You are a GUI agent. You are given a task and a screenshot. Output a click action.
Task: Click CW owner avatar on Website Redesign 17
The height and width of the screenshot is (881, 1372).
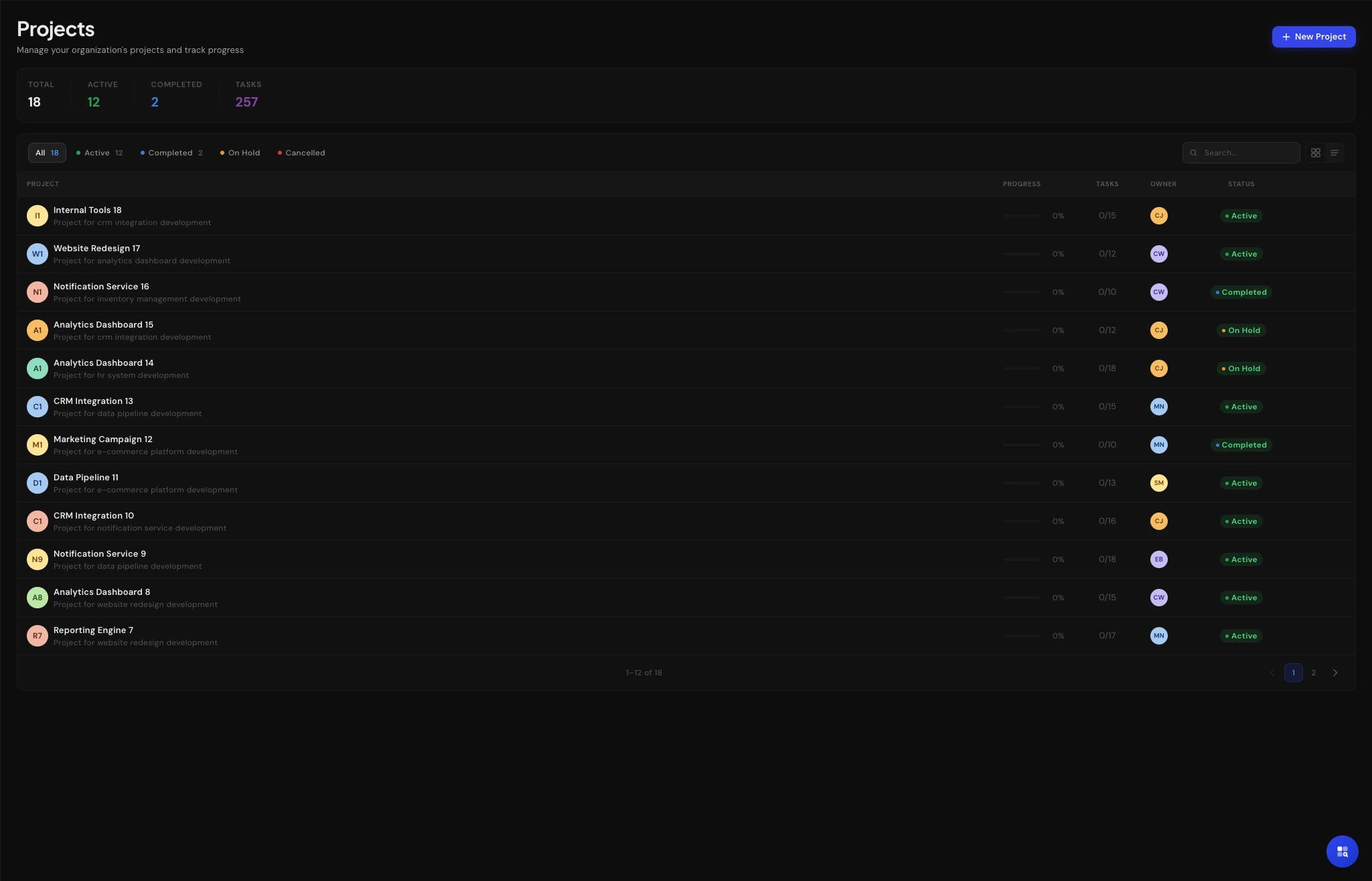1158,254
